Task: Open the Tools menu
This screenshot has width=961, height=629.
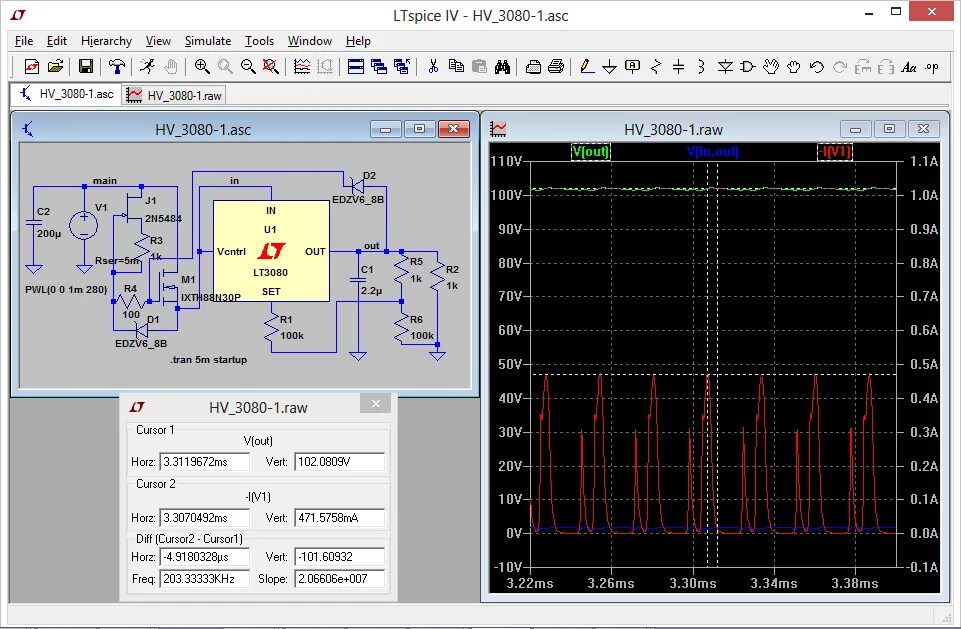Action: pyautogui.click(x=259, y=40)
